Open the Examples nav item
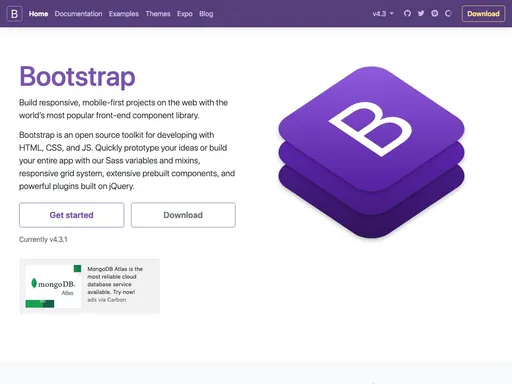The width and height of the screenshot is (512, 384). pyautogui.click(x=124, y=14)
